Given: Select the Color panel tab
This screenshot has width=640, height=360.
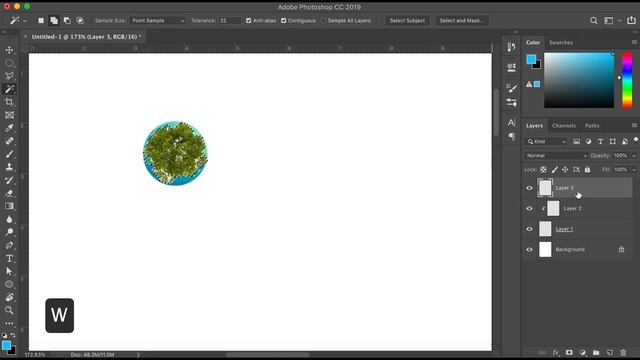Looking at the screenshot, I should pos(533,42).
